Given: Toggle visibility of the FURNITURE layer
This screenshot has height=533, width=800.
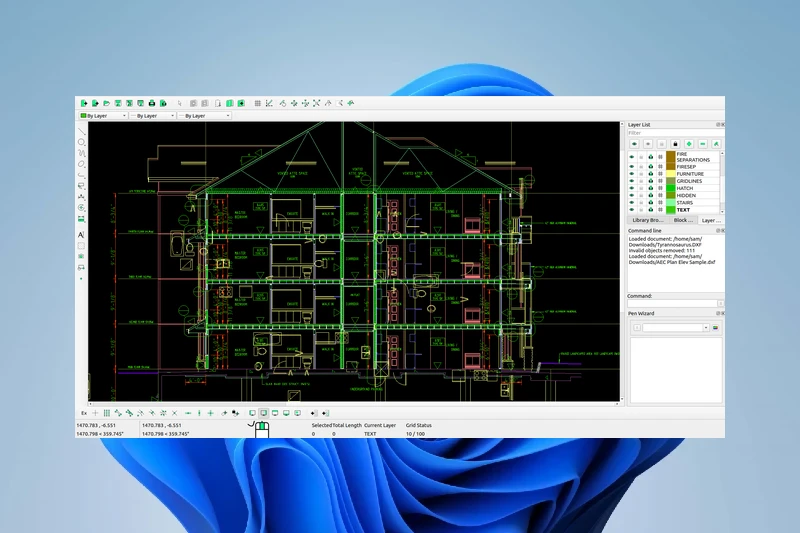Looking at the screenshot, I should click(x=631, y=174).
